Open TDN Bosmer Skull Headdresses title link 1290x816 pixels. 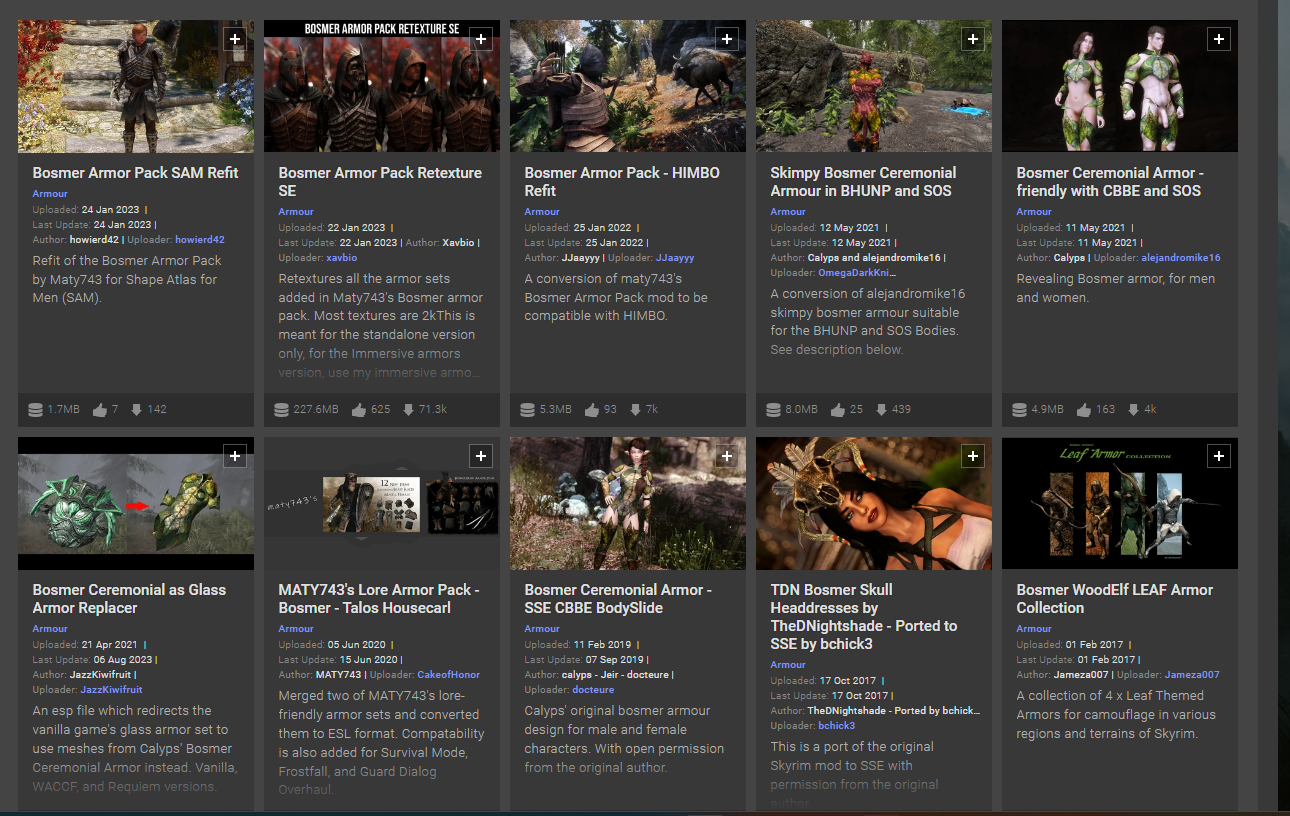[x=864, y=617]
